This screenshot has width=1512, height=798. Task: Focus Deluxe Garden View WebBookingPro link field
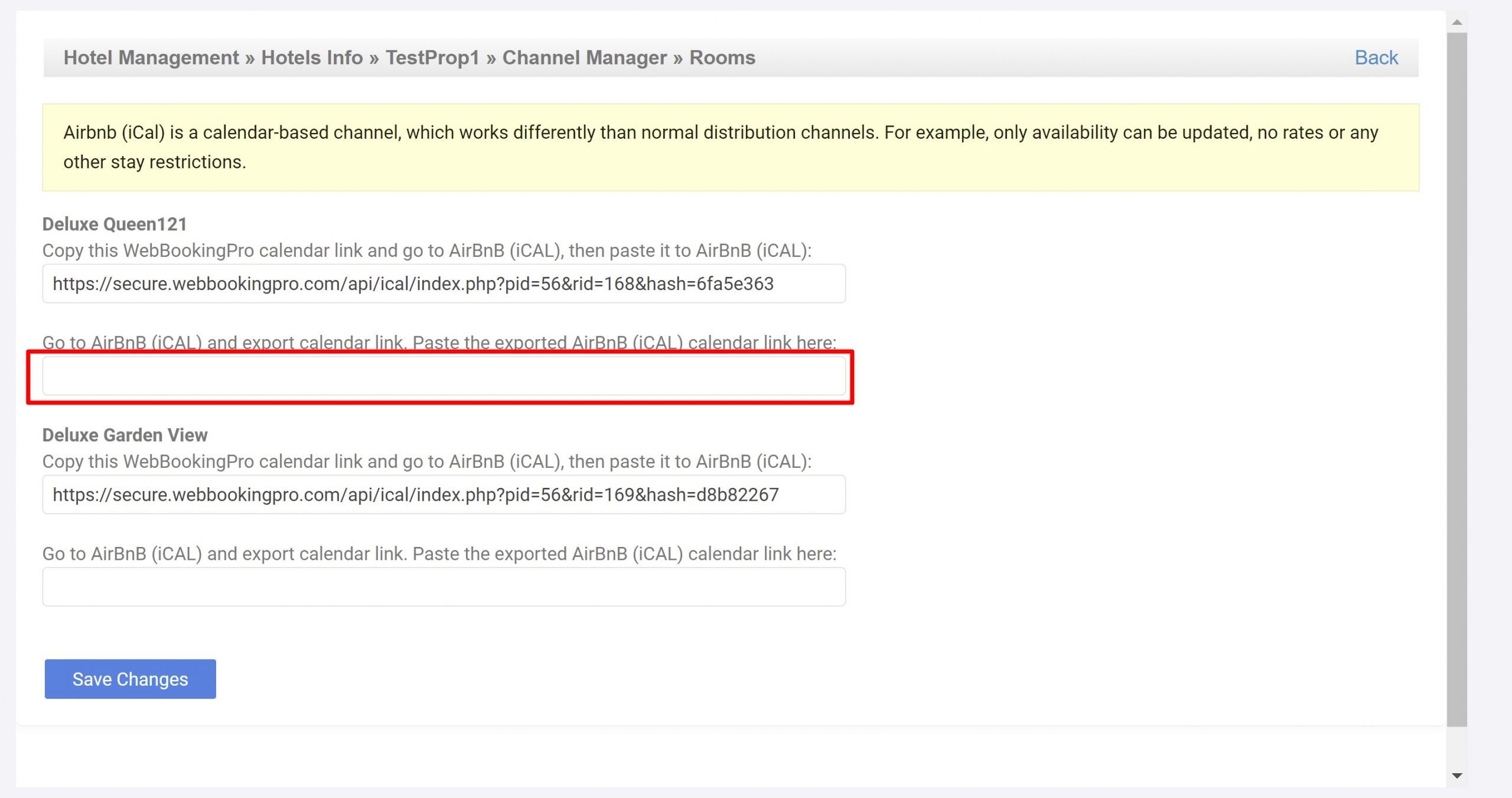coord(443,495)
